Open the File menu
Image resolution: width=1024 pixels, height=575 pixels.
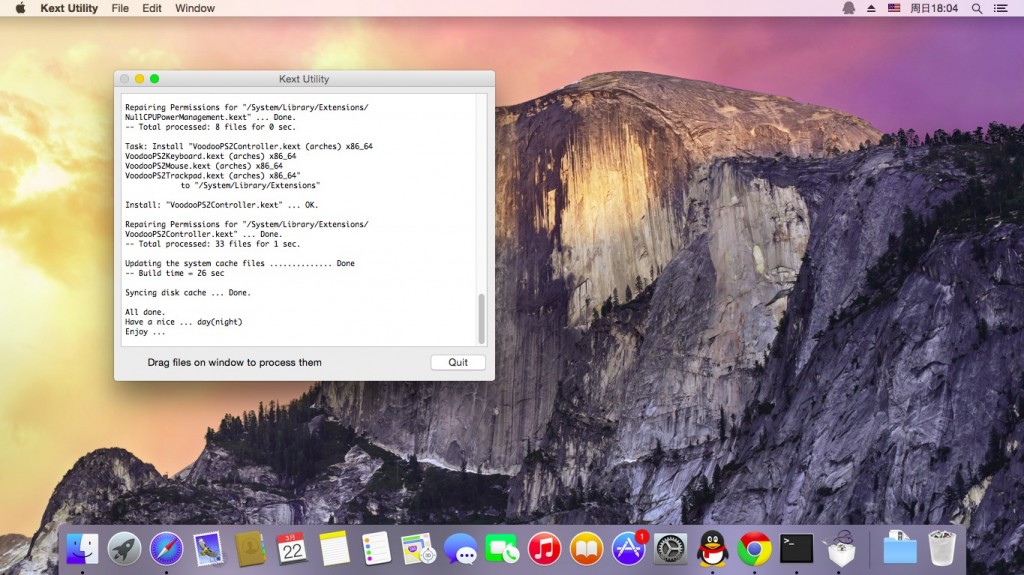[x=120, y=8]
